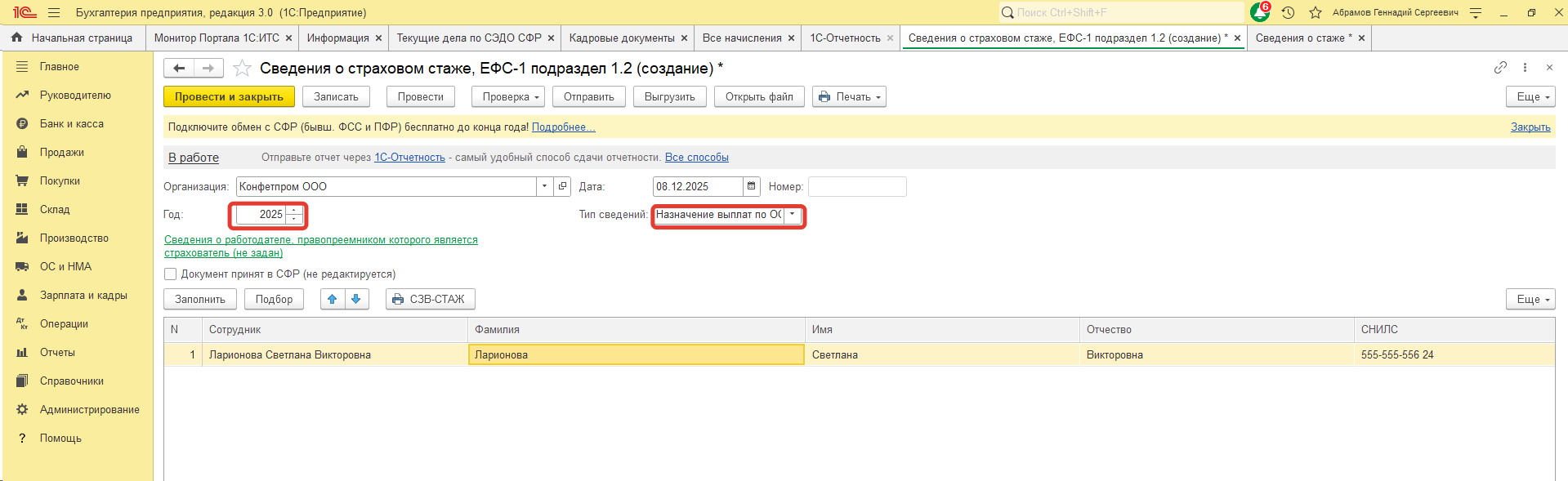Screen dimensions: 1568x481
Task: Move row up with blue arrow
Action: (333, 300)
